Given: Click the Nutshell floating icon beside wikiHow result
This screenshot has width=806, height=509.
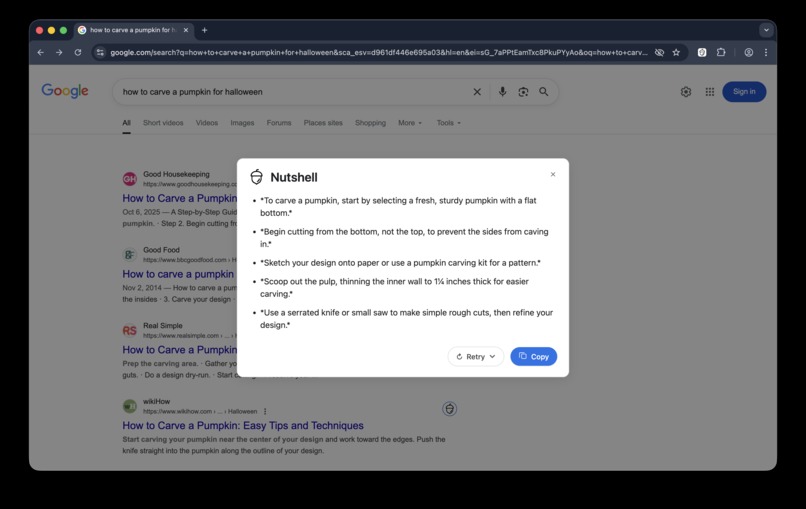Looking at the screenshot, I should click(x=449, y=409).
